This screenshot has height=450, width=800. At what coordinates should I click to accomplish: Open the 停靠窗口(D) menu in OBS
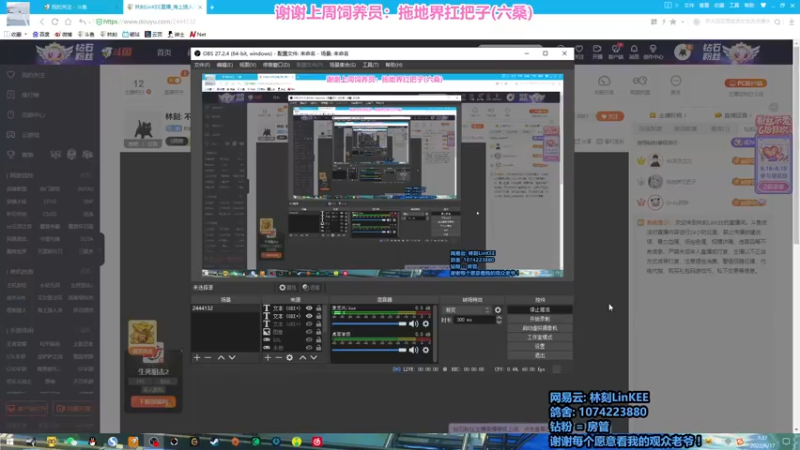276,65
